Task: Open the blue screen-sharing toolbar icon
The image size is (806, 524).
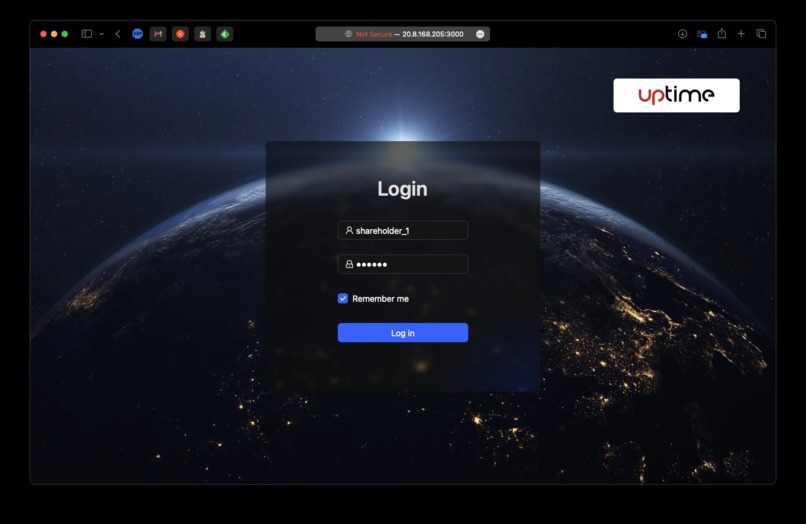Action: pos(702,34)
